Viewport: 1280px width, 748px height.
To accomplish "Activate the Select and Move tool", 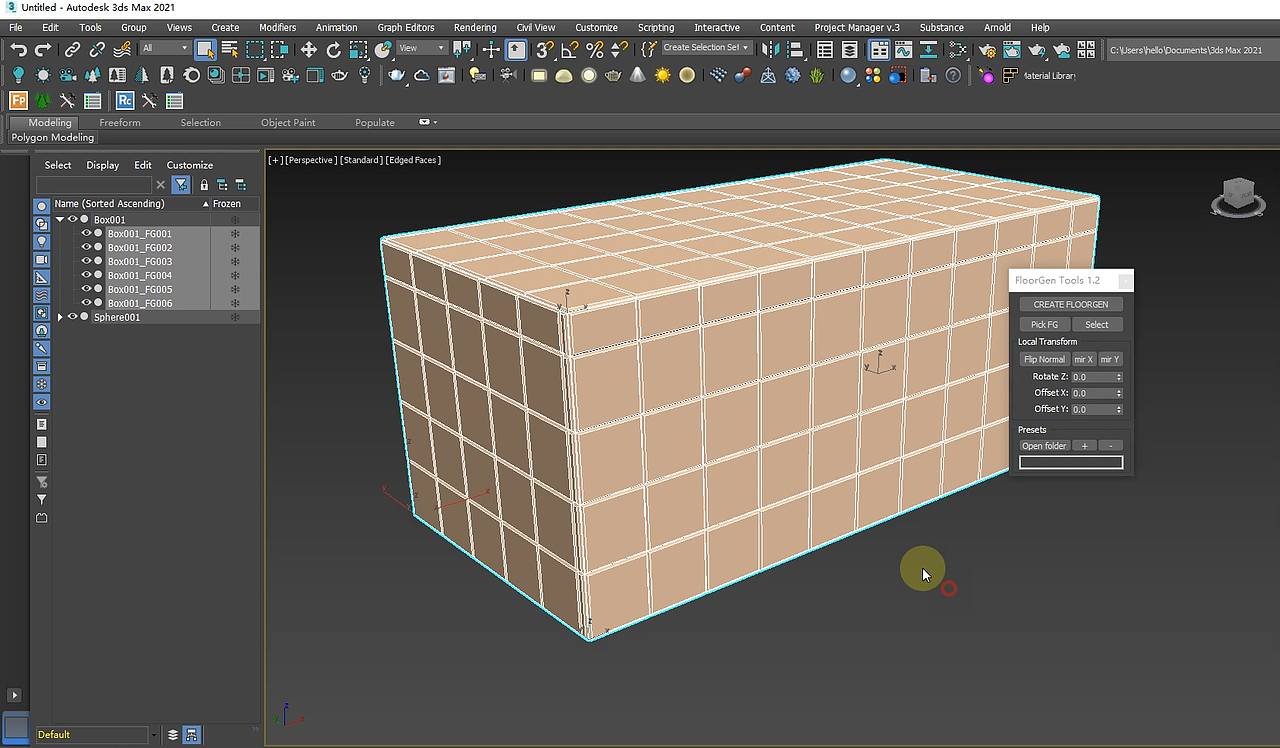I will [x=309, y=49].
